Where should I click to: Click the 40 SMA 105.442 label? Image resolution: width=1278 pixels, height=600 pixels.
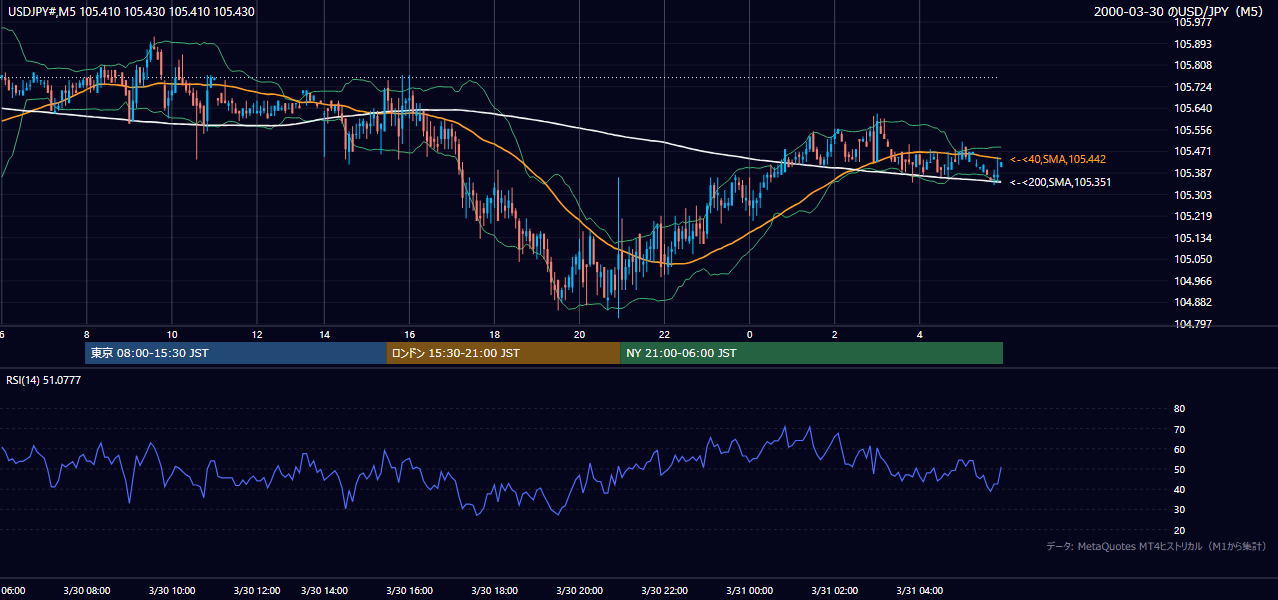coord(1058,159)
